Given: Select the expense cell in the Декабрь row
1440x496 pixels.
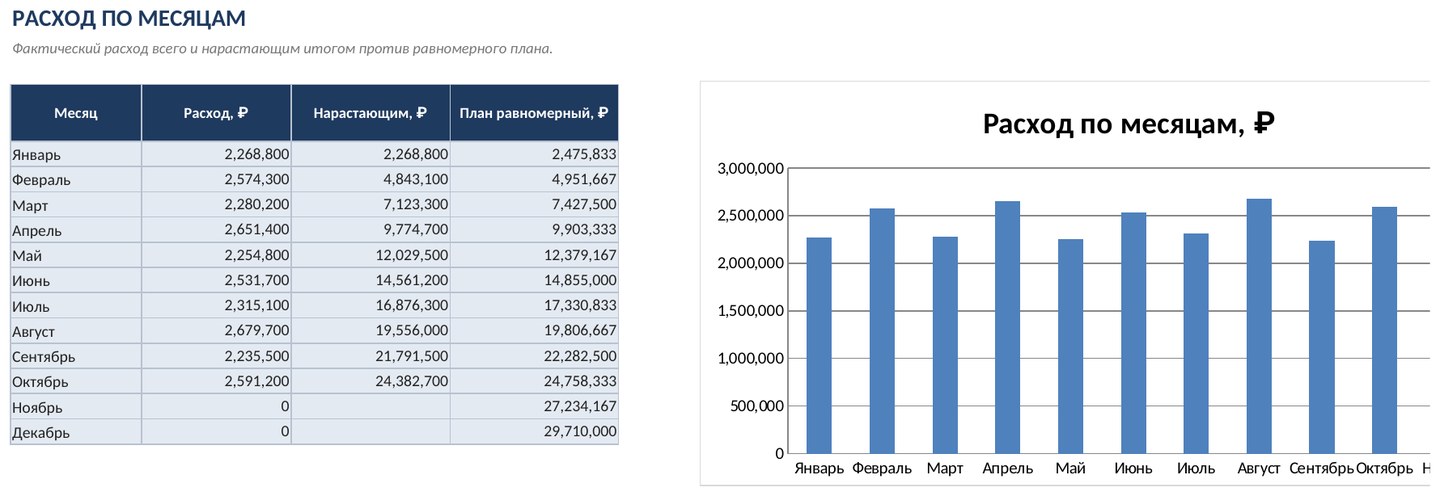Looking at the screenshot, I should click(216, 432).
